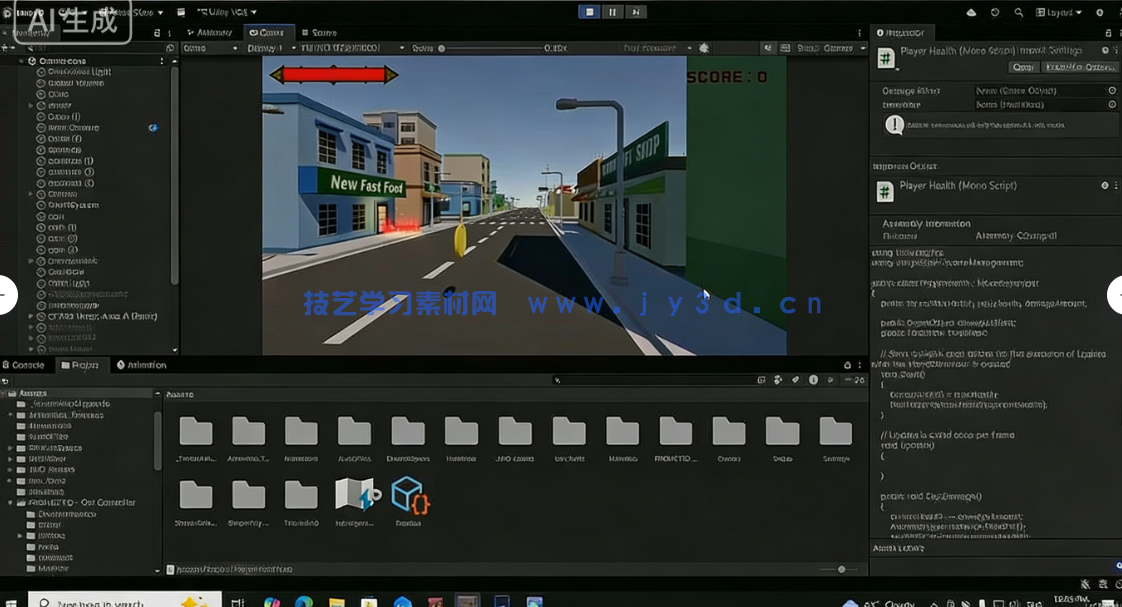Switch to the Scene tab
This screenshot has height=607, width=1122.
[318, 32]
